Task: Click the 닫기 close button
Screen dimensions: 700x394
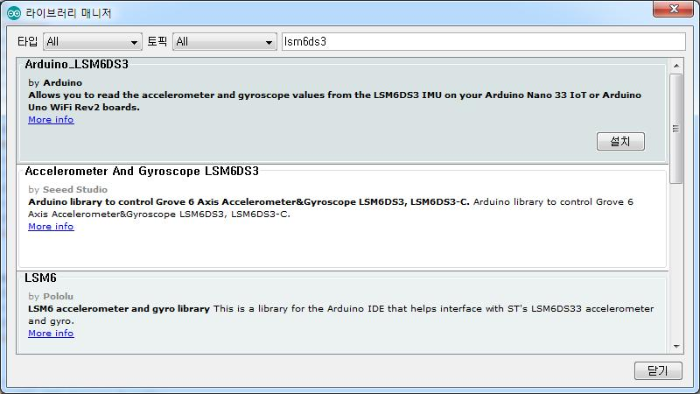Action: click(658, 370)
